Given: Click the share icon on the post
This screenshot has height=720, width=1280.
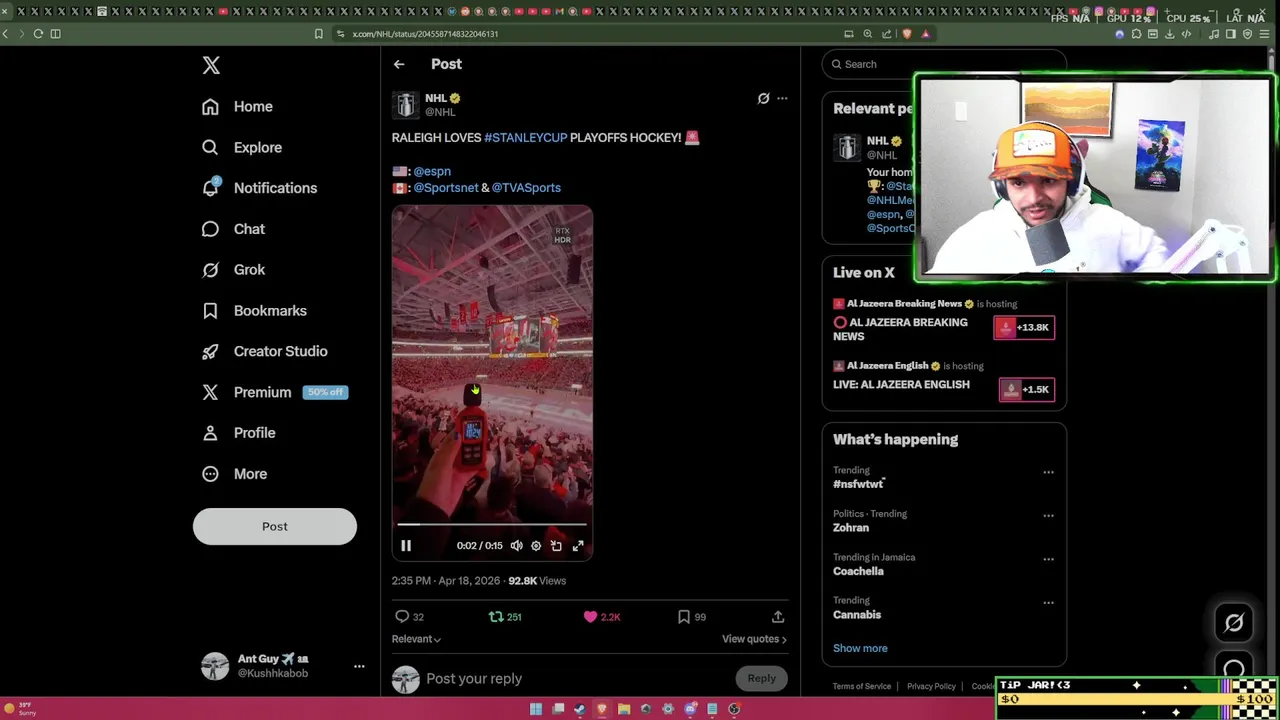Looking at the screenshot, I should [x=778, y=617].
